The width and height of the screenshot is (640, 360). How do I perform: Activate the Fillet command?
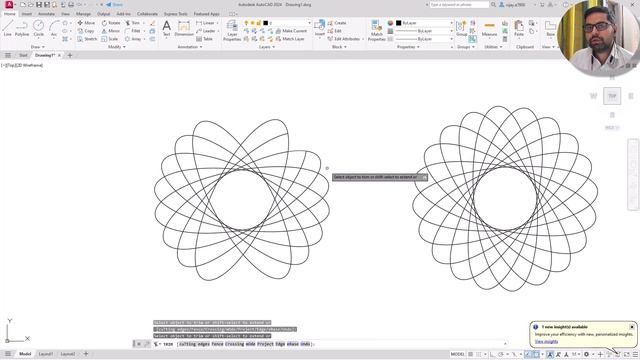click(x=133, y=31)
